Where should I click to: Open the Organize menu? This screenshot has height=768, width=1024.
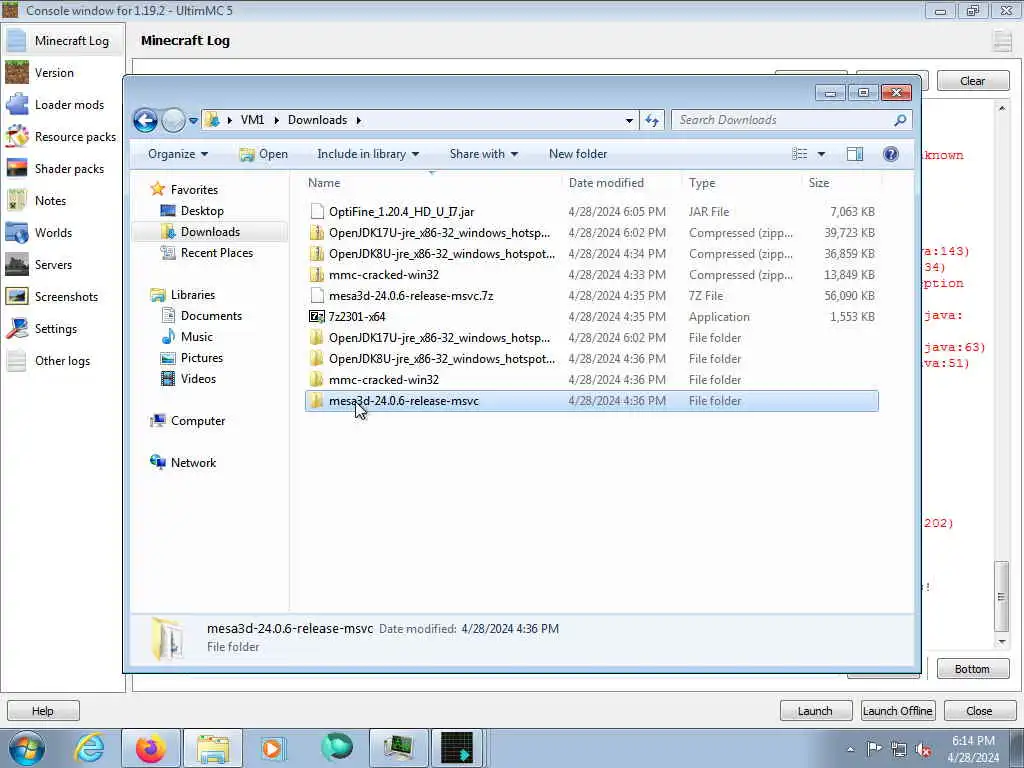[x=178, y=154]
